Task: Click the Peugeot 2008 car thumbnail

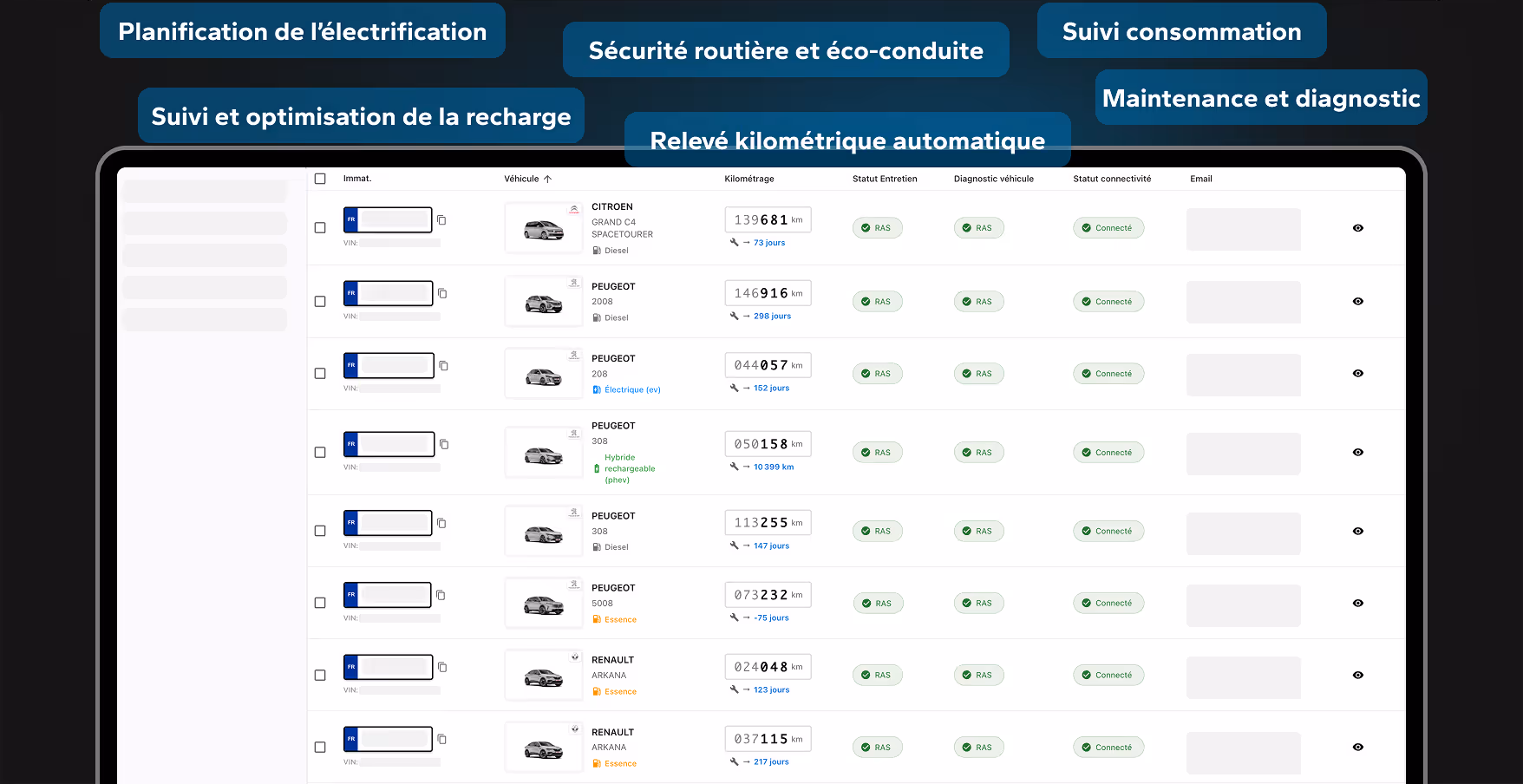Action: [544, 302]
